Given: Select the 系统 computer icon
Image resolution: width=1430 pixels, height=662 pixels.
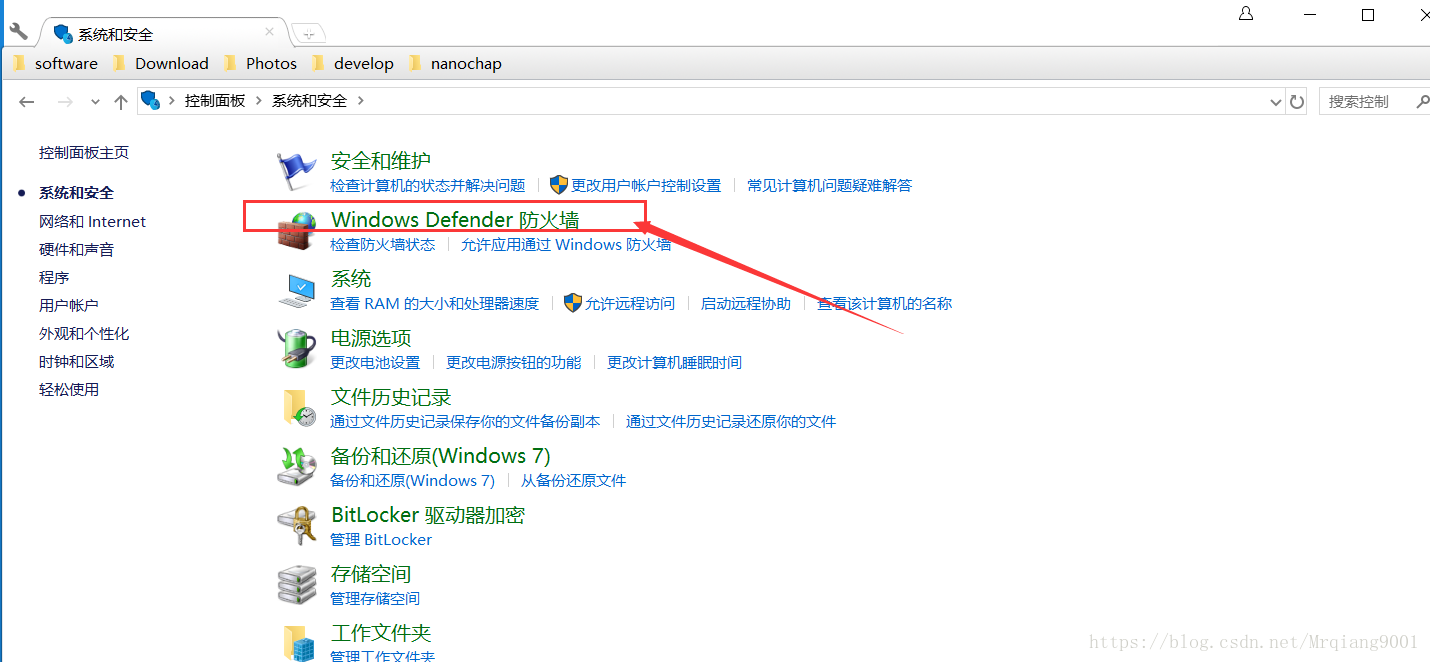Looking at the screenshot, I should point(297,289).
